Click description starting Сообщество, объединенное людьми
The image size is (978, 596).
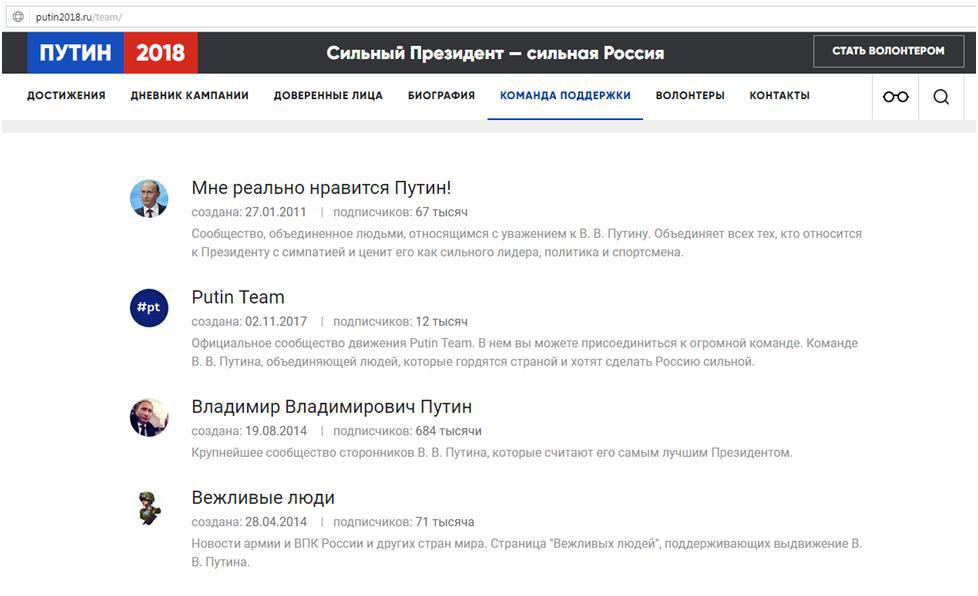tap(526, 243)
